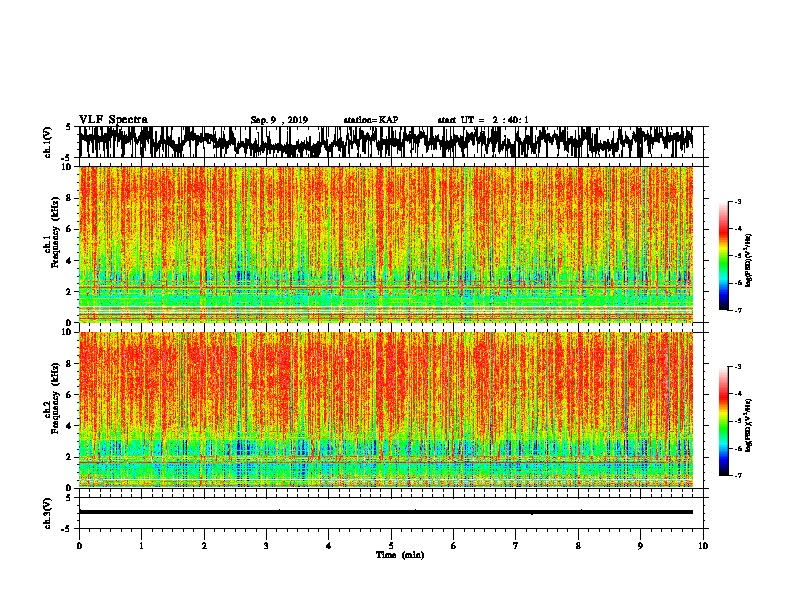792x612 pixels.
Task: Click the '-7' label on lower colorbar
Action: point(737,476)
